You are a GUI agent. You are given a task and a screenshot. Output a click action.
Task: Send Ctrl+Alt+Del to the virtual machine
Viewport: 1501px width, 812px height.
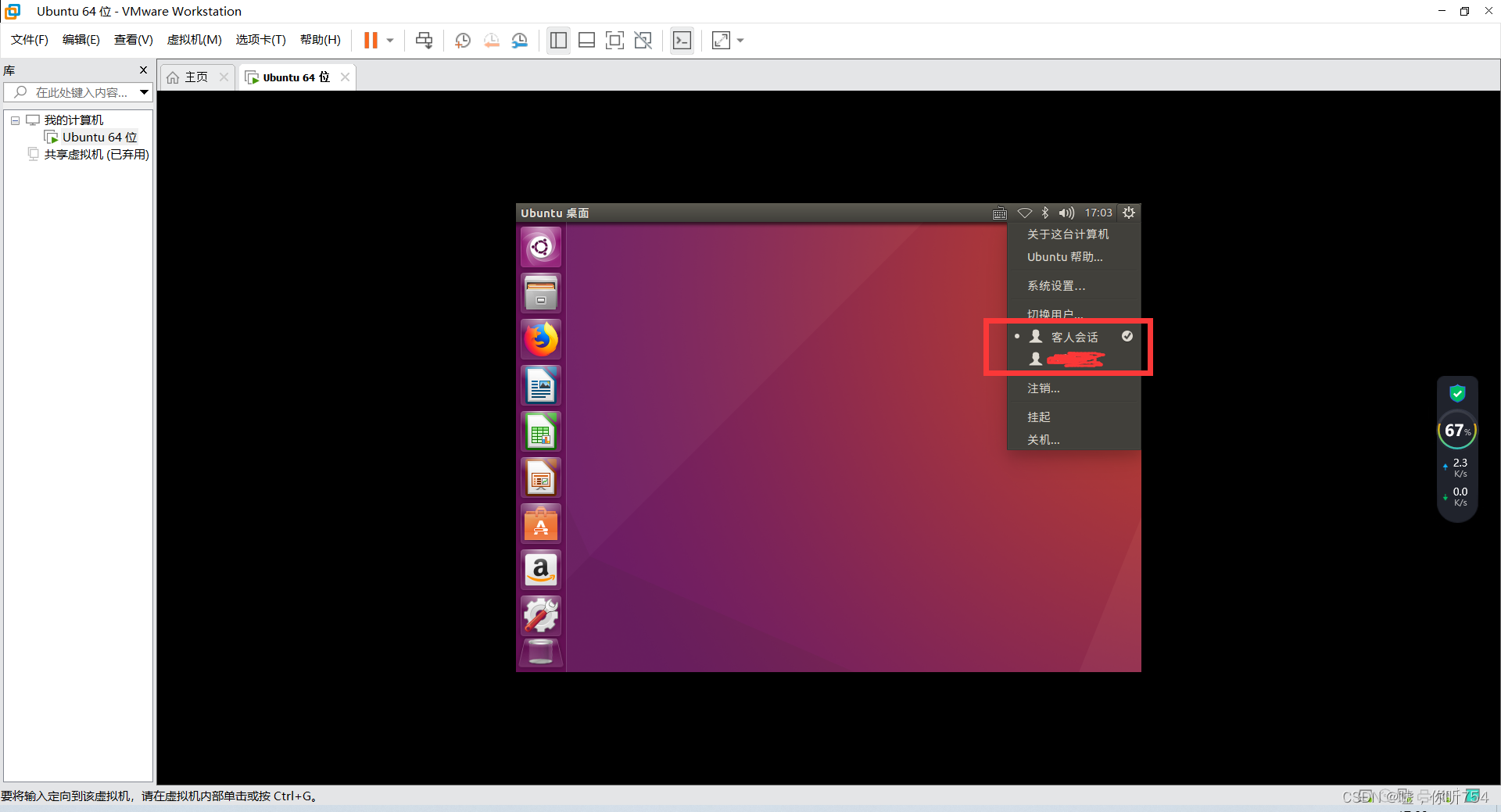(x=424, y=41)
